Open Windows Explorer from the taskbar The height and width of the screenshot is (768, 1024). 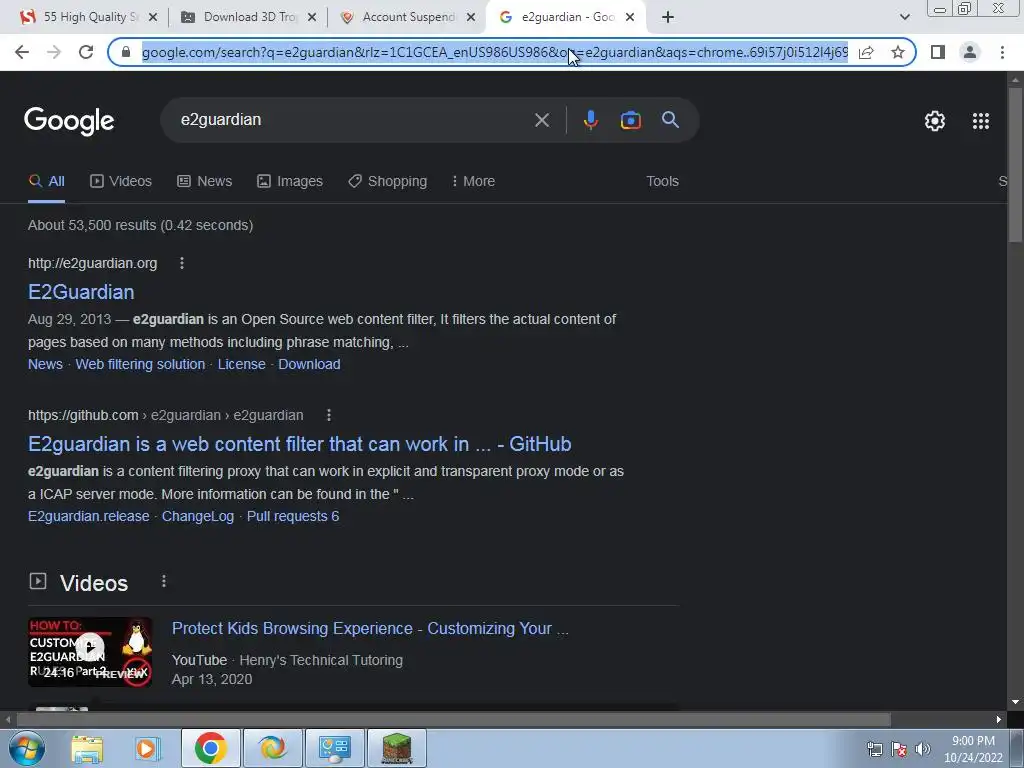(87, 748)
